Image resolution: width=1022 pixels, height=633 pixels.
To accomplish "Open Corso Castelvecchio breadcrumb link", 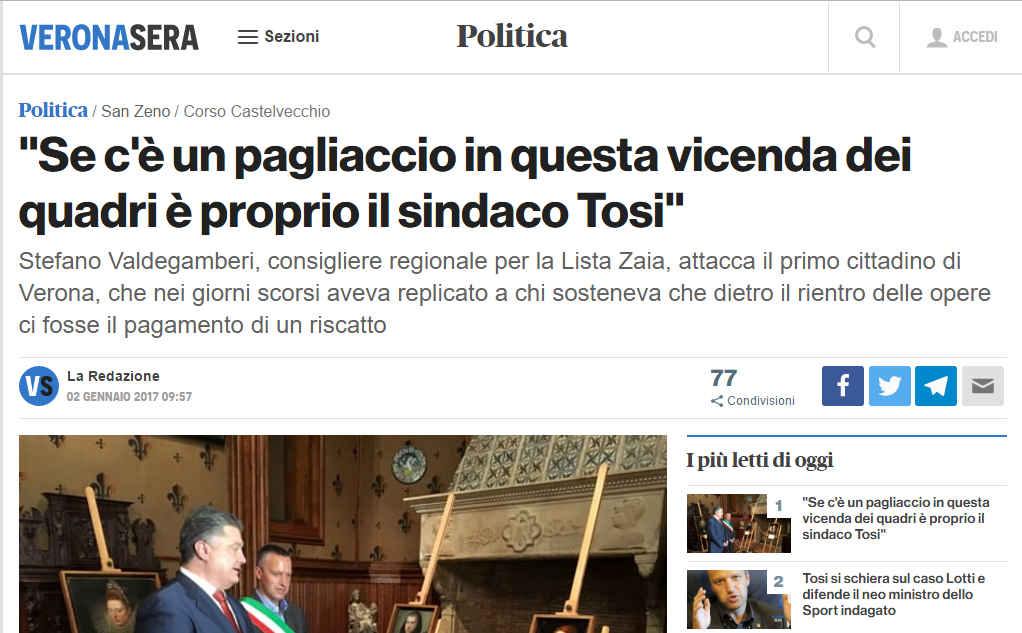I will tap(257, 111).
